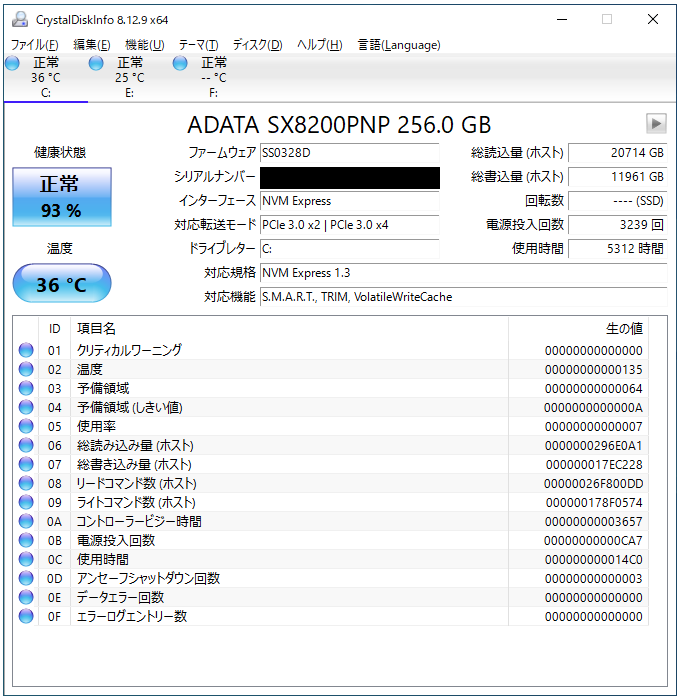The width and height of the screenshot is (679, 700).
Task: Select the リードコマンド数 (ホスト) row name
Action: pos(137,483)
